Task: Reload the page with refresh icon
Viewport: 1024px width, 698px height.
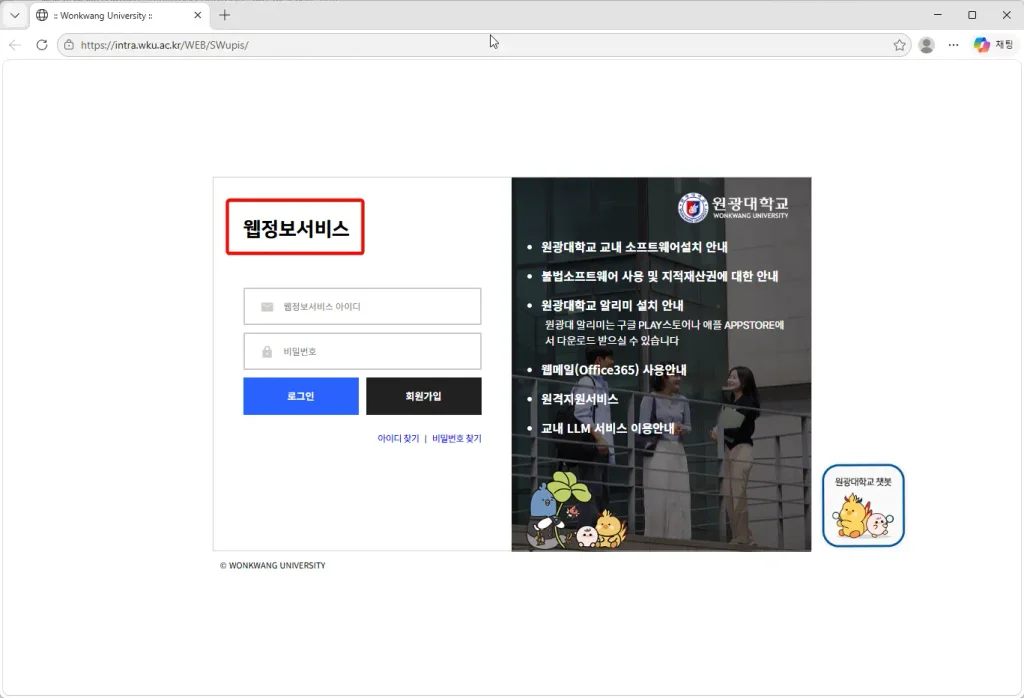Action: [42, 45]
